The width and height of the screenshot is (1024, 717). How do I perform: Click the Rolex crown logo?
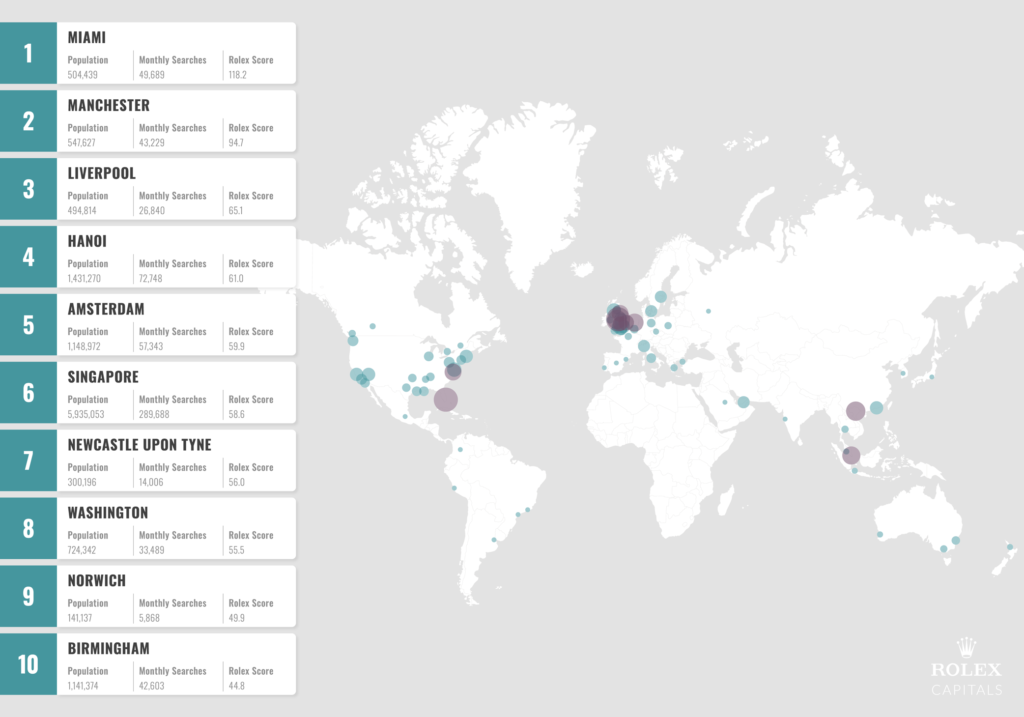[965, 648]
